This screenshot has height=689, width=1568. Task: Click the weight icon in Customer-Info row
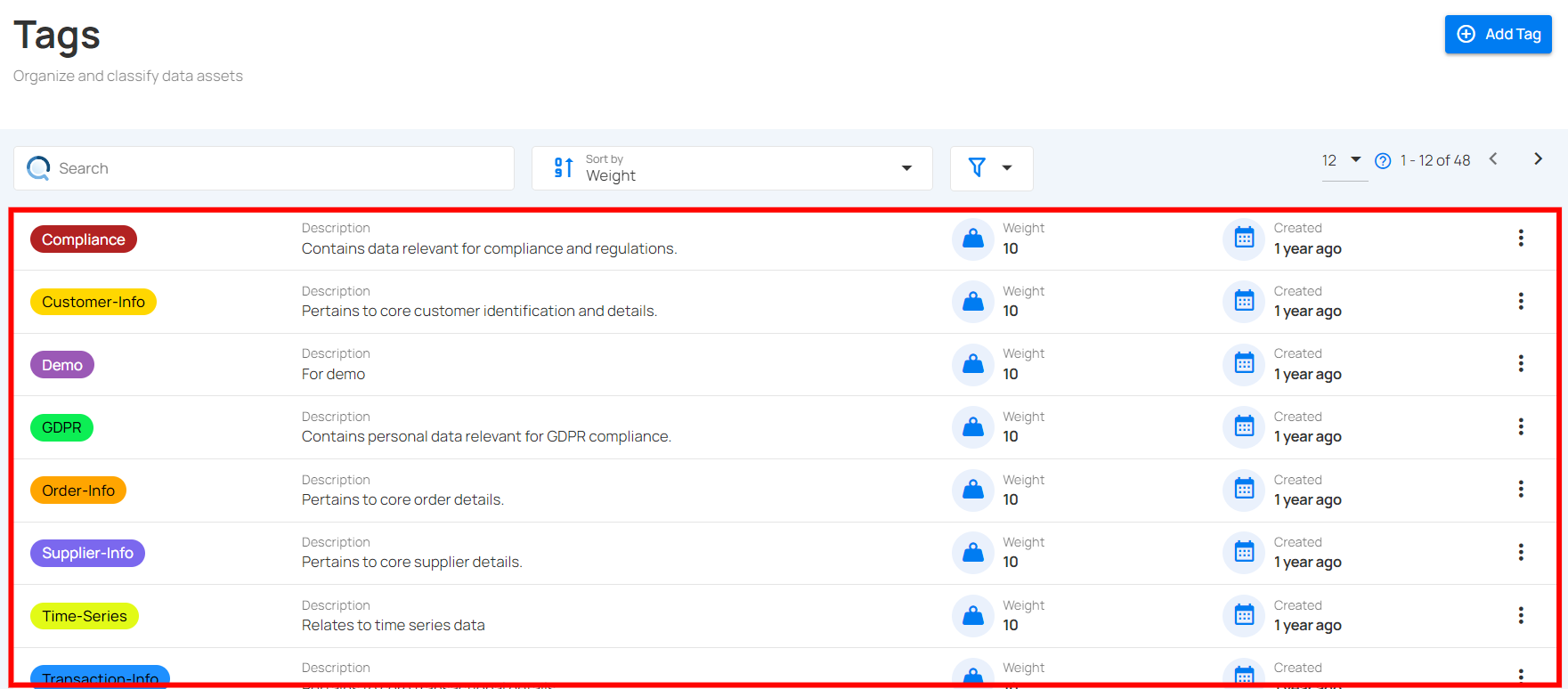(973, 302)
